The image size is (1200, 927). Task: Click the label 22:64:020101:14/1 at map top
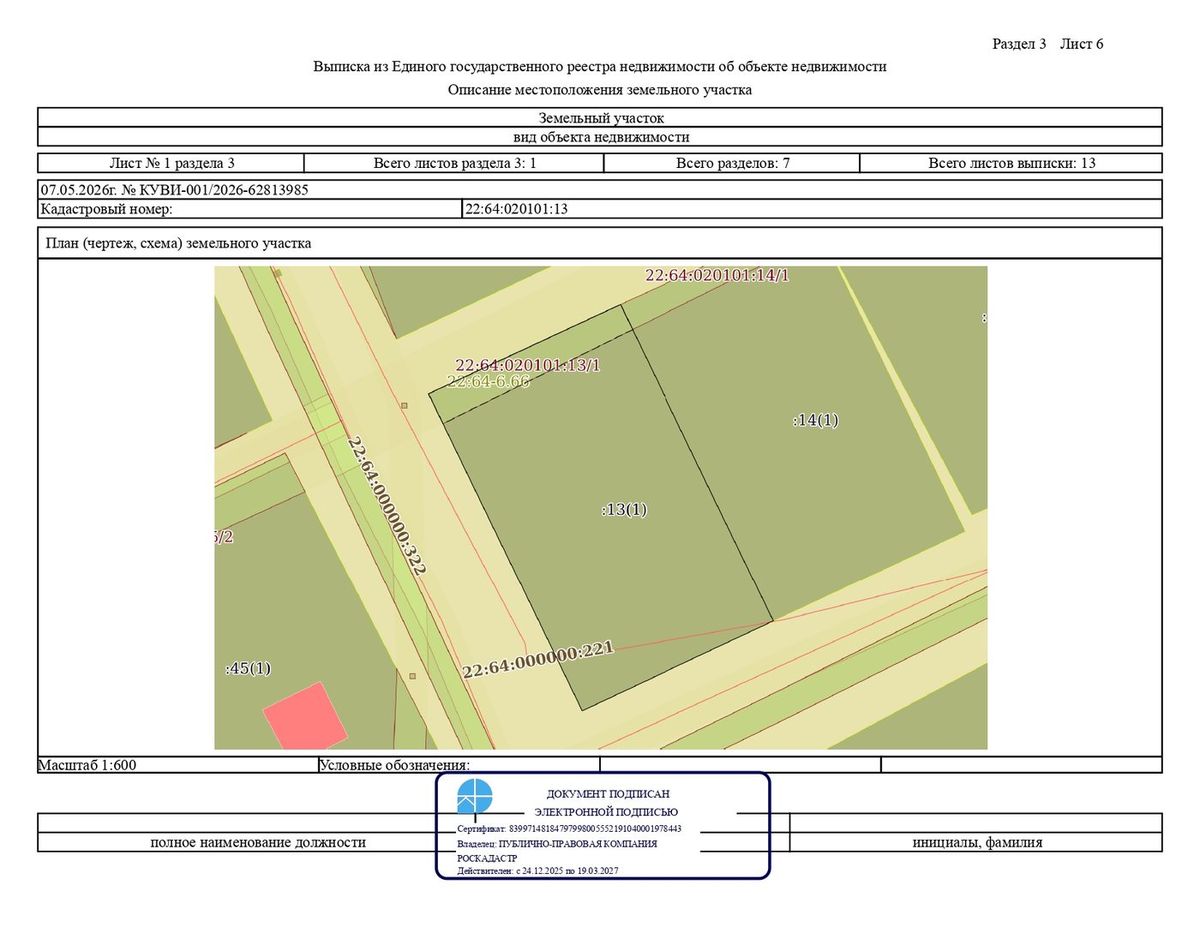pyautogui.click(x=717, y=275)
